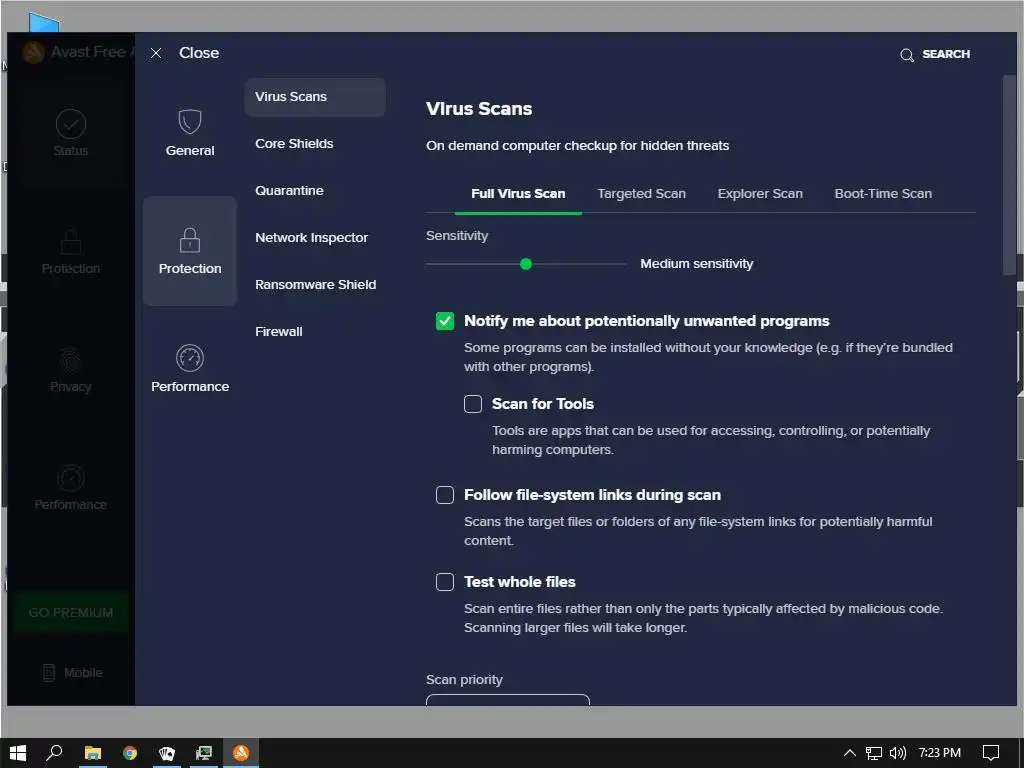Image resolution: width=1024 pixels, height=768 pixels.
Task: Open Solitaire cards app in taskbar
Action: pyautogui.click(x=167, y=753)
